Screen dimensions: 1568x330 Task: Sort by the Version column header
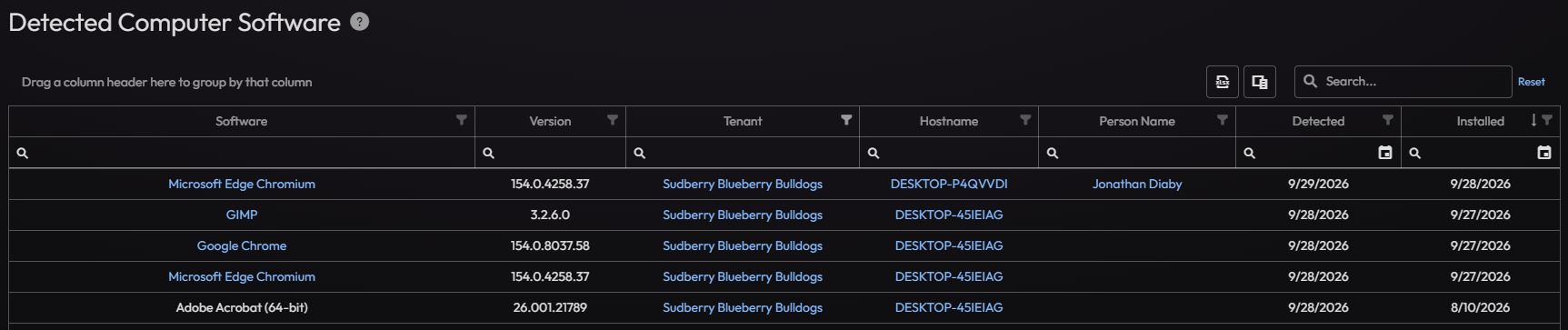(x=550, y=121)
